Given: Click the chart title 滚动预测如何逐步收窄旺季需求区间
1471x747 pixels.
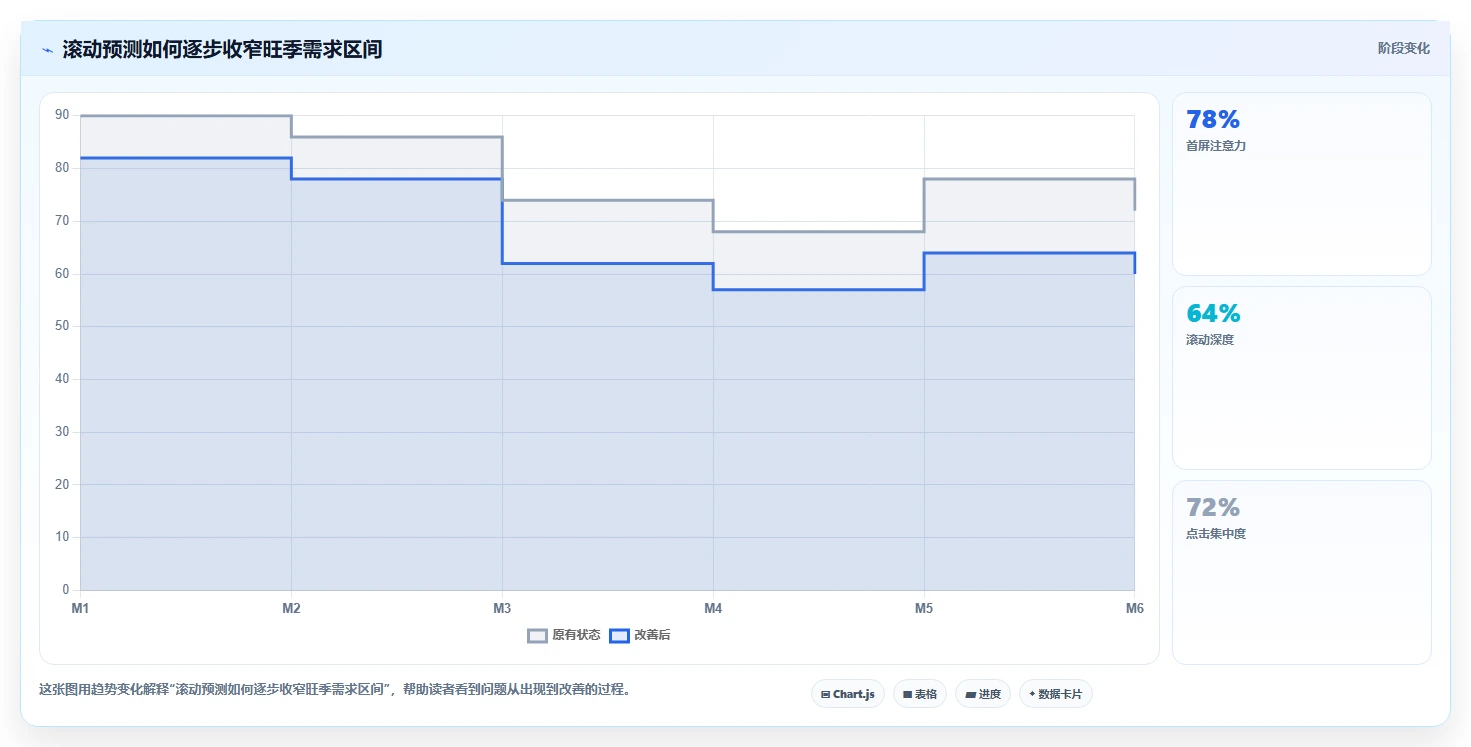Looking at the screenshot, I should pyautogui.click(x=222, y=49).
